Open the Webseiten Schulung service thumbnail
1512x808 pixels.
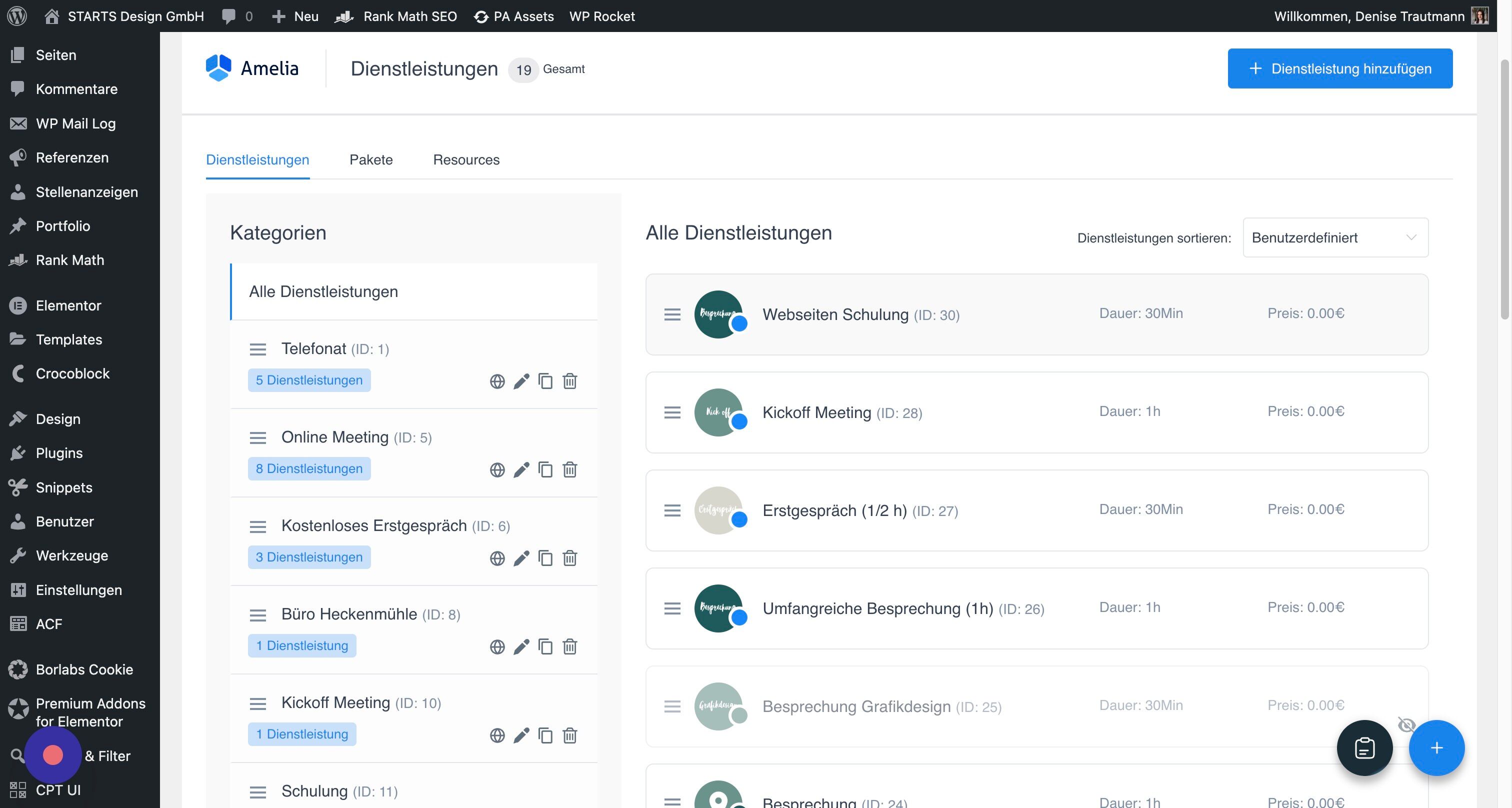point(718,314)
